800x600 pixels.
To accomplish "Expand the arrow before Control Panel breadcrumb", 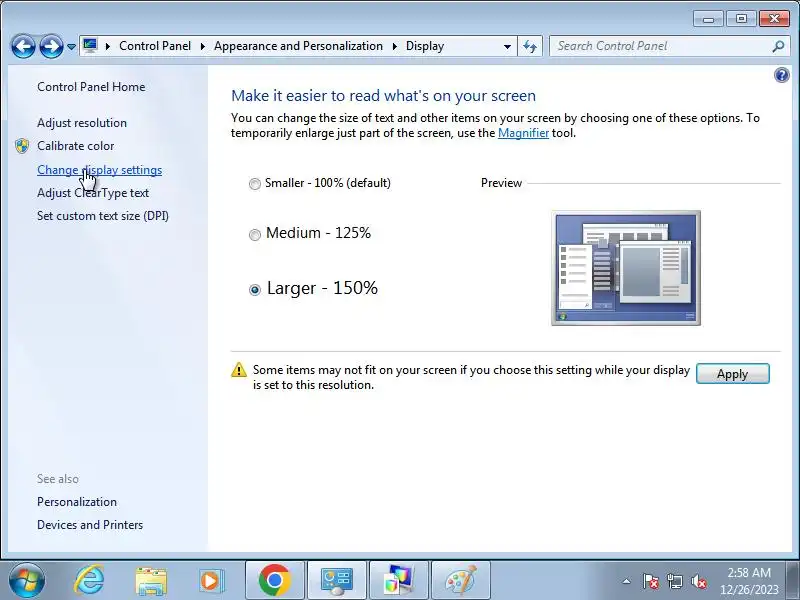I will tap(108, 46).
